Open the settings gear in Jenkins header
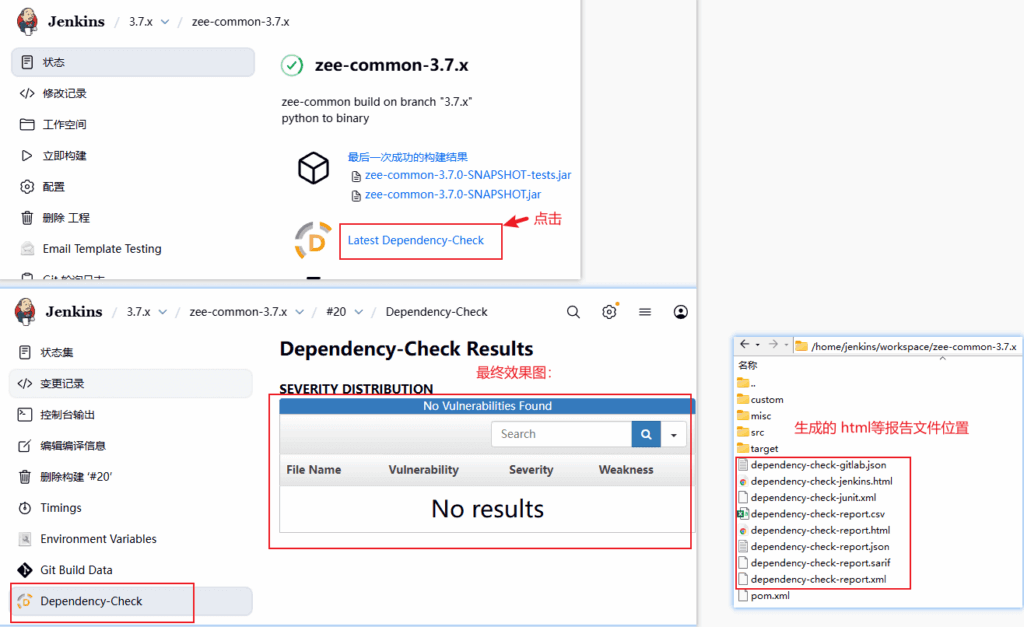 click(609, 312)
